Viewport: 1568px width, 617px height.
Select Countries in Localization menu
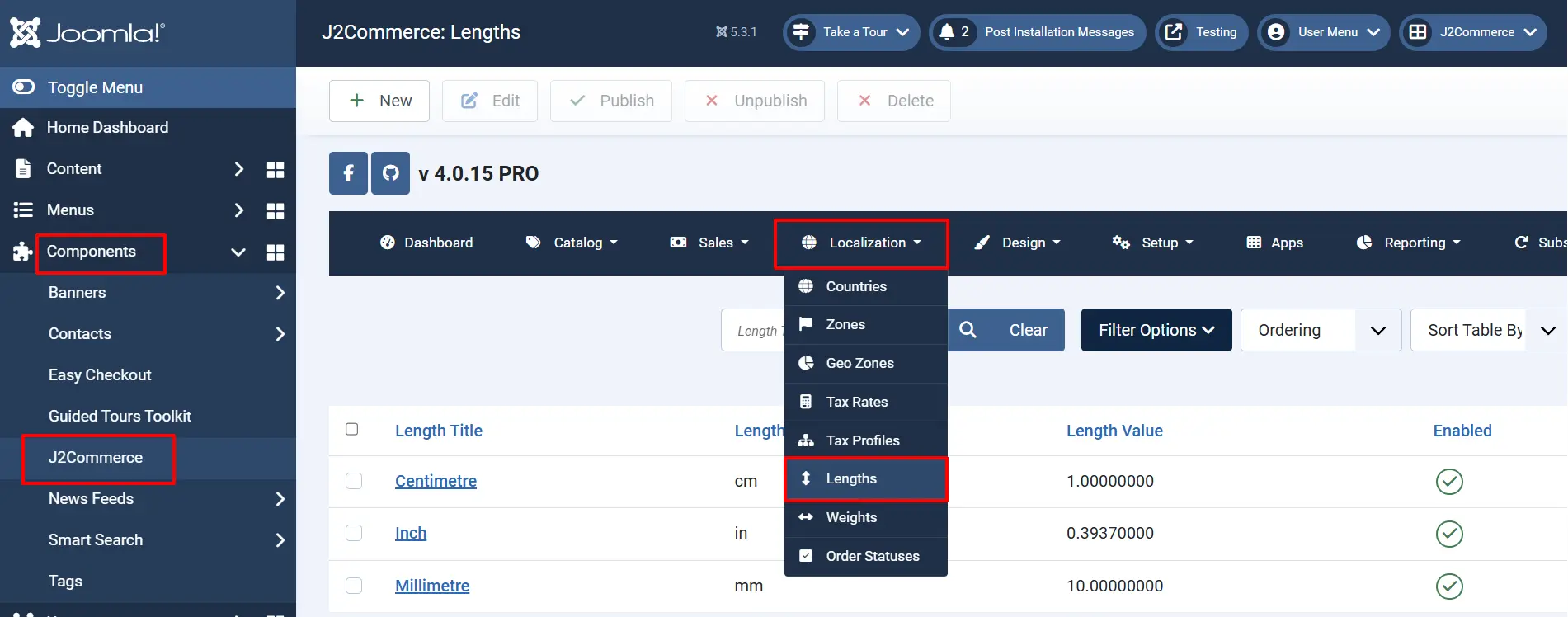[866, 286]
